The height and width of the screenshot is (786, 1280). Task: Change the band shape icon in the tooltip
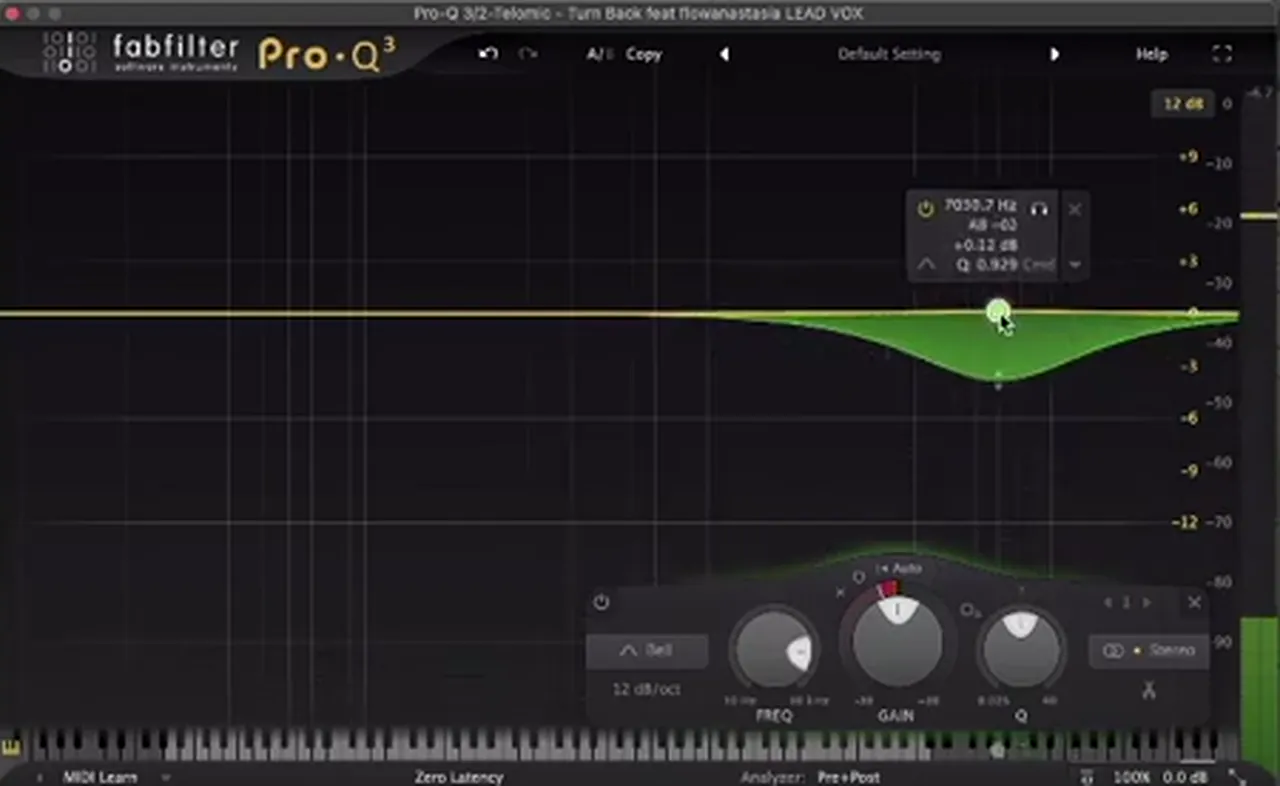[926, 265]
